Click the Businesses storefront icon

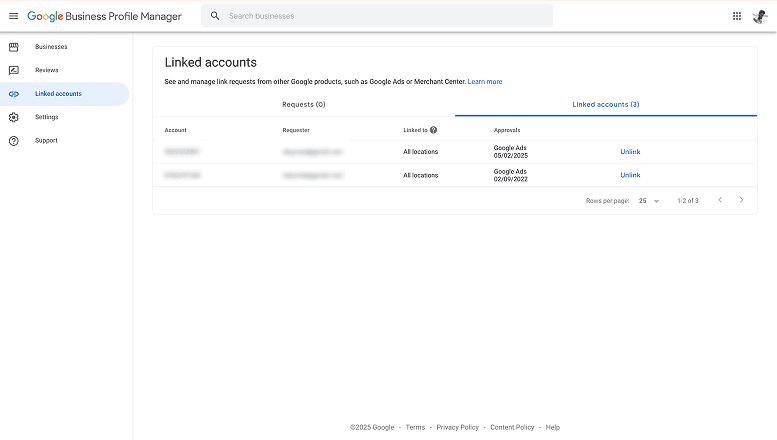coord(14,47)
